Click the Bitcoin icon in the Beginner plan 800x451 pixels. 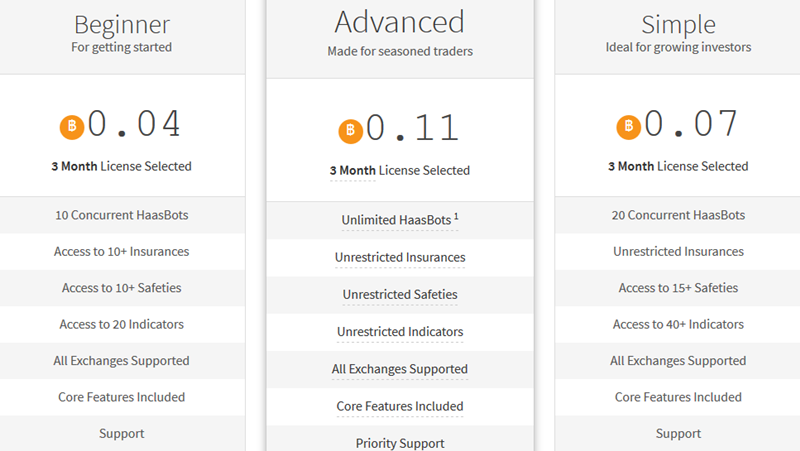tap(71, 127)
